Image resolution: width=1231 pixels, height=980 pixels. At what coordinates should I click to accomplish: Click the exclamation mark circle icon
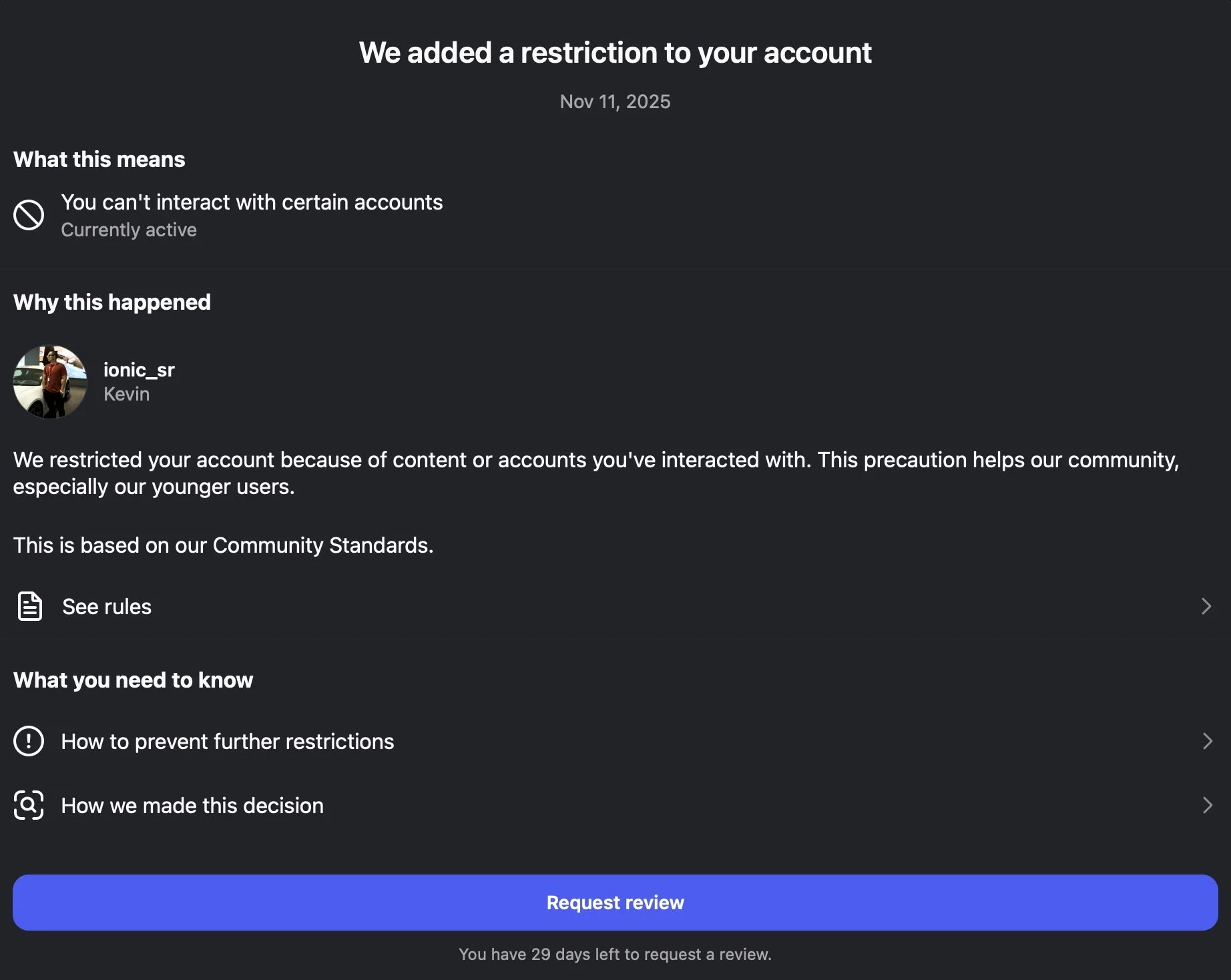[x=29, y=741]
